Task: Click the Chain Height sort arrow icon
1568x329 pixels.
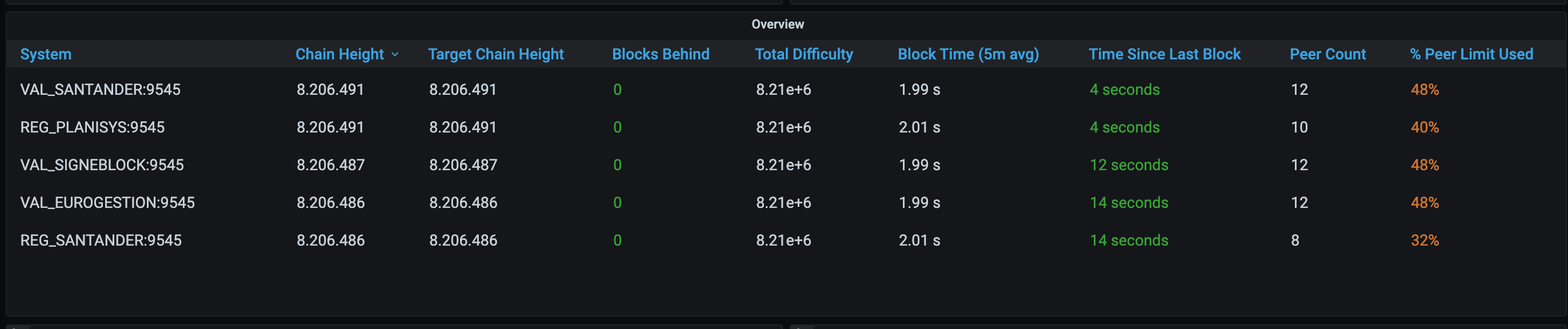Action: (395, 55)
